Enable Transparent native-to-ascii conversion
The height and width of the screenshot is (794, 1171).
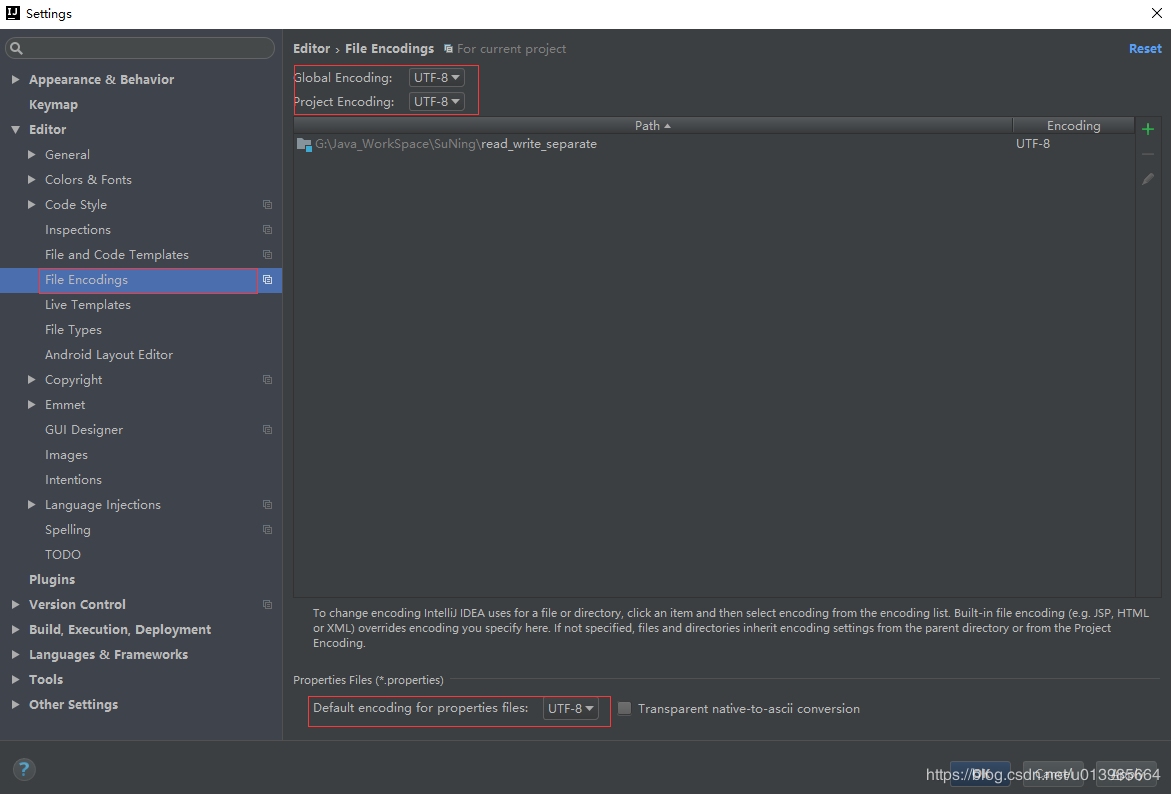pos(624,708)
